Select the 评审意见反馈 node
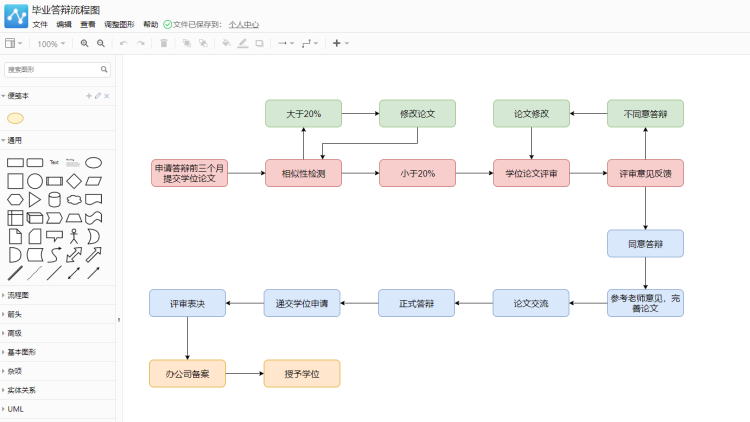 pos(645,173)
